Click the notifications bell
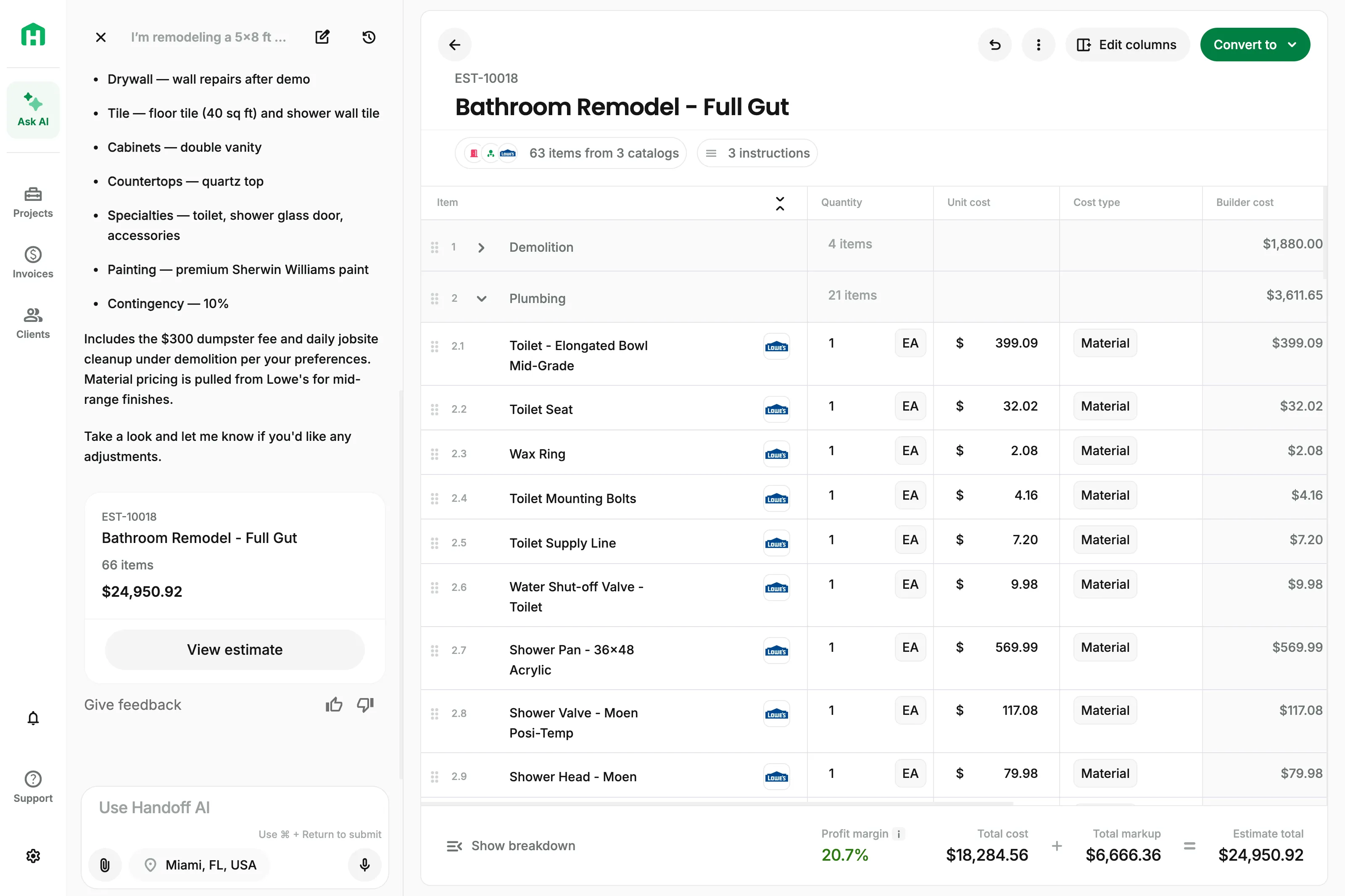This screenshot has height=896, width=1345. (x=32, y=718)
